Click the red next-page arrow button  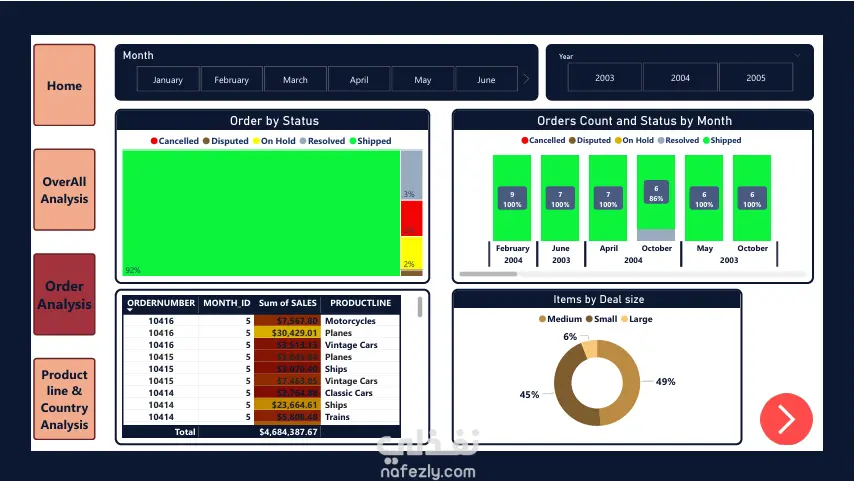point(786,419)
